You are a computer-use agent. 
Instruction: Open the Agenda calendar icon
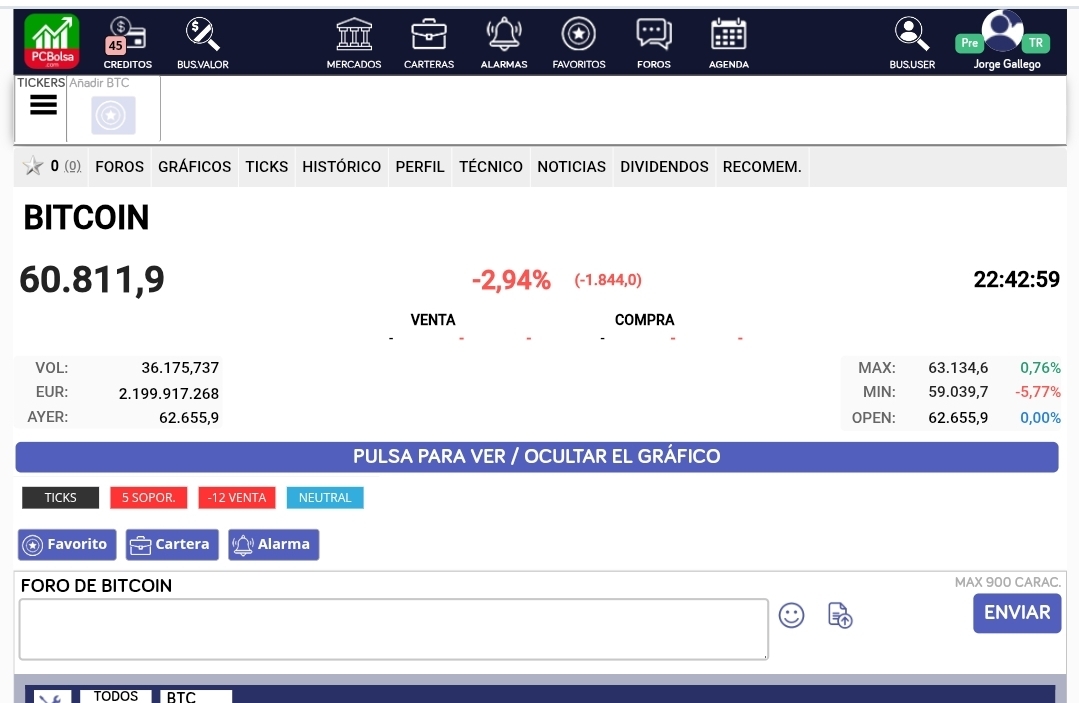[x=729, y=34]
